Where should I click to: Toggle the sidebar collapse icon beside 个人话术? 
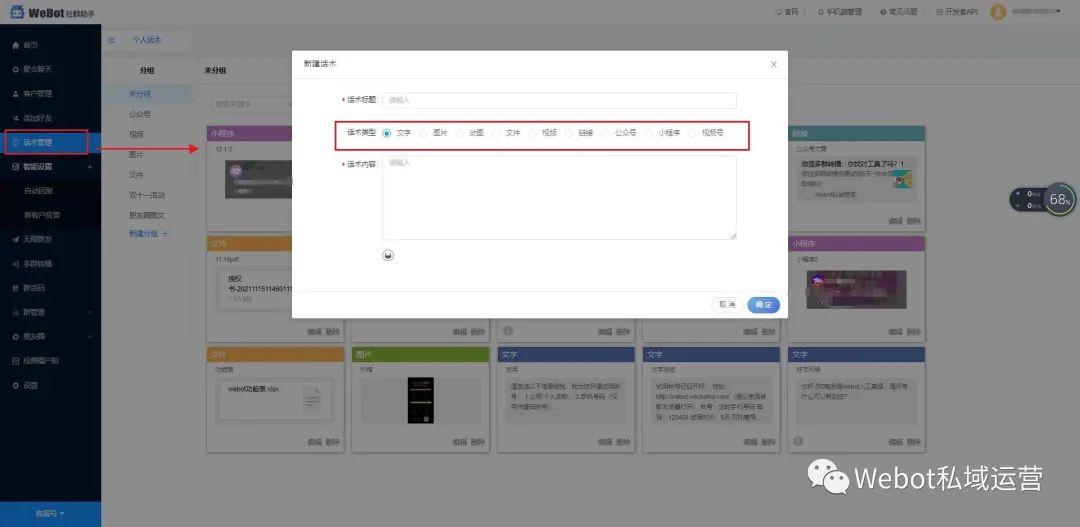[x=111, y=41]
